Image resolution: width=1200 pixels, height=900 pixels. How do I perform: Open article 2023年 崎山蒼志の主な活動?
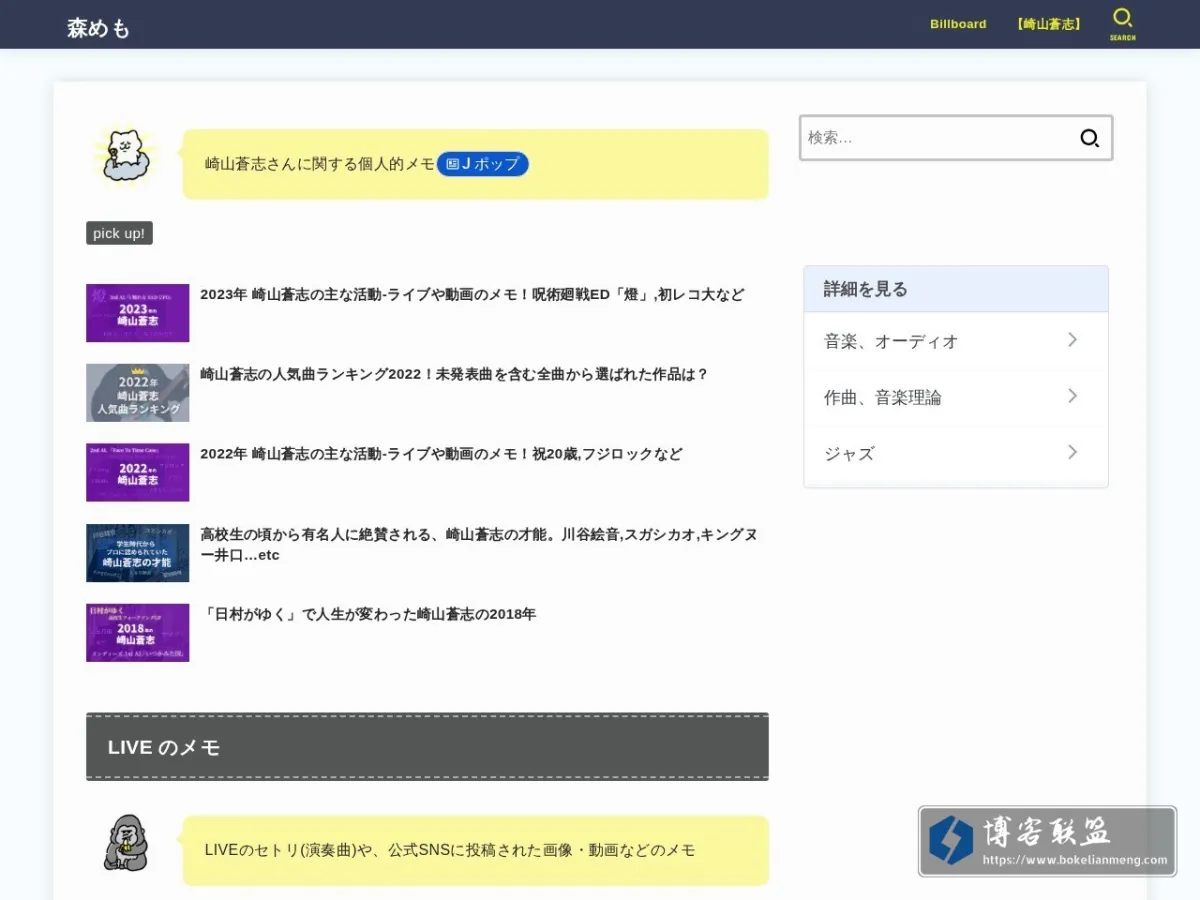pos(472,294)
